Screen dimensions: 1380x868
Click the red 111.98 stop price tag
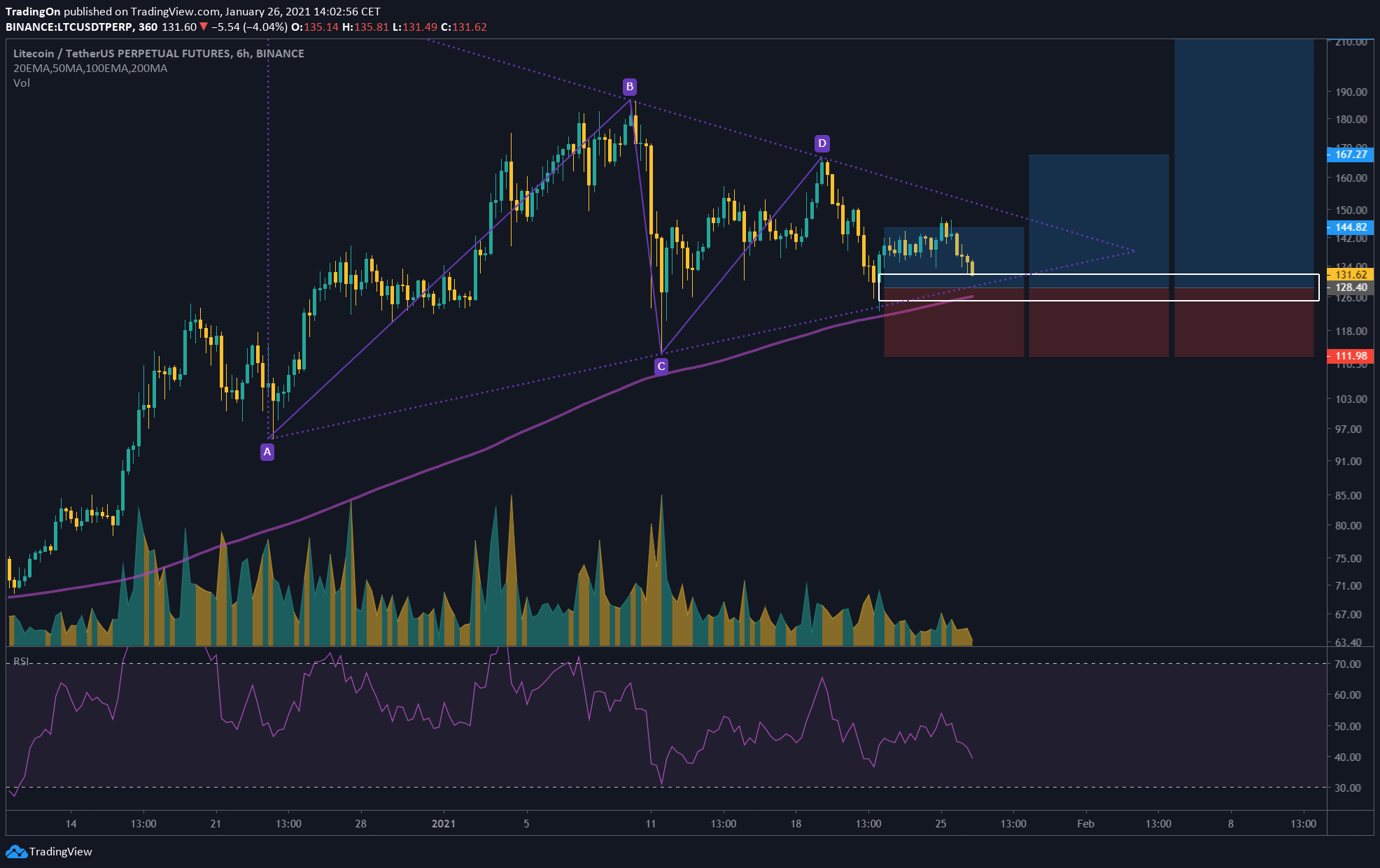(1351, 356)
